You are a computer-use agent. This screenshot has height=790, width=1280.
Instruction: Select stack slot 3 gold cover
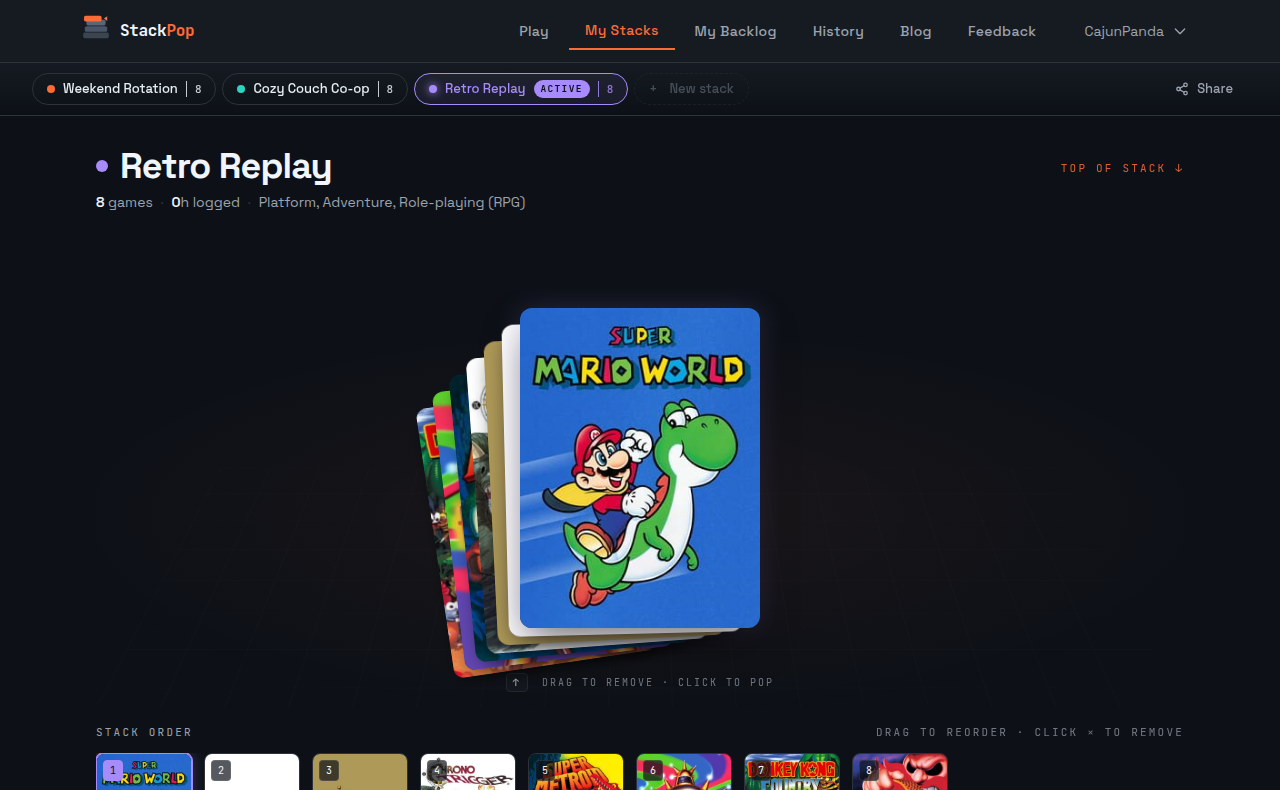(x=360, y=771)
